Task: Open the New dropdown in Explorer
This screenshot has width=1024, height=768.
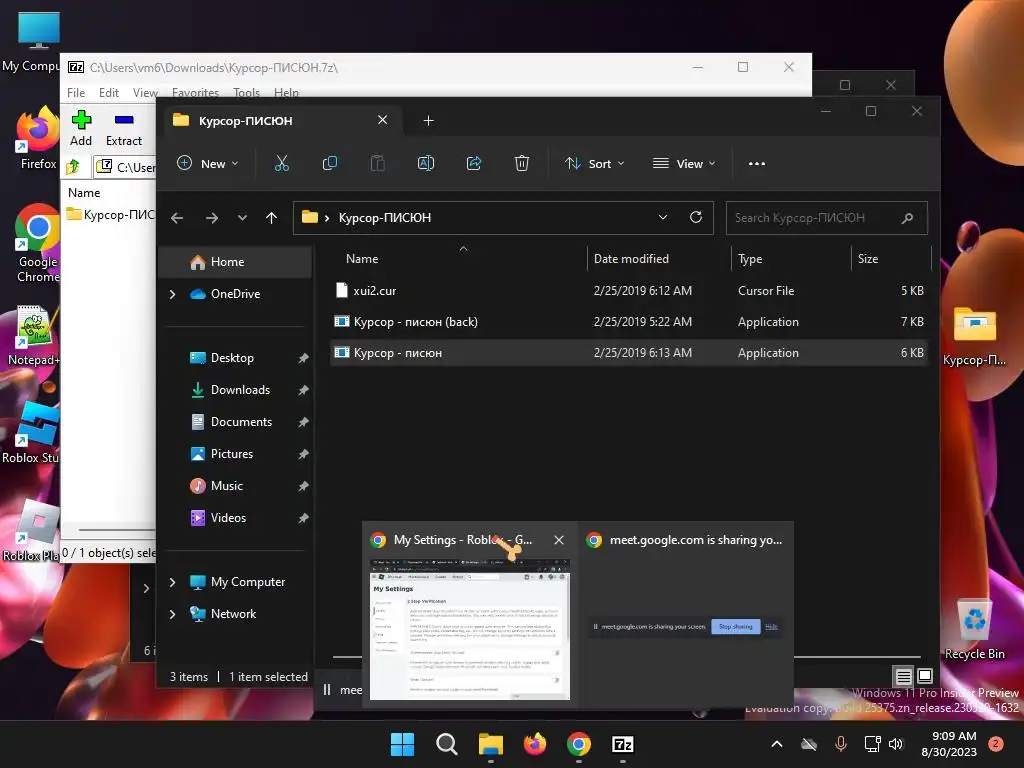Action: point(208,163)
